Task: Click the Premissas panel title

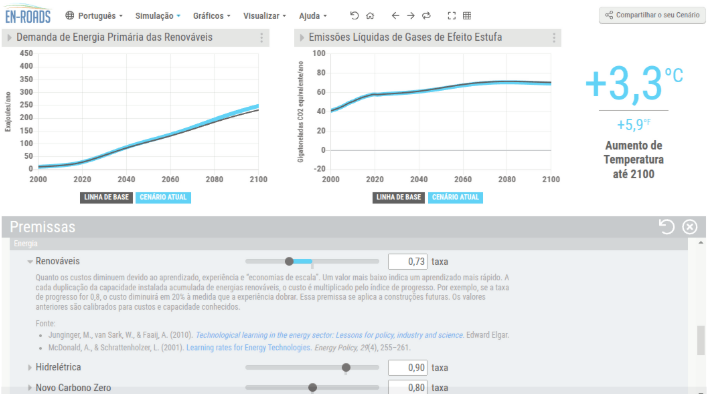Action: (42, 227)
